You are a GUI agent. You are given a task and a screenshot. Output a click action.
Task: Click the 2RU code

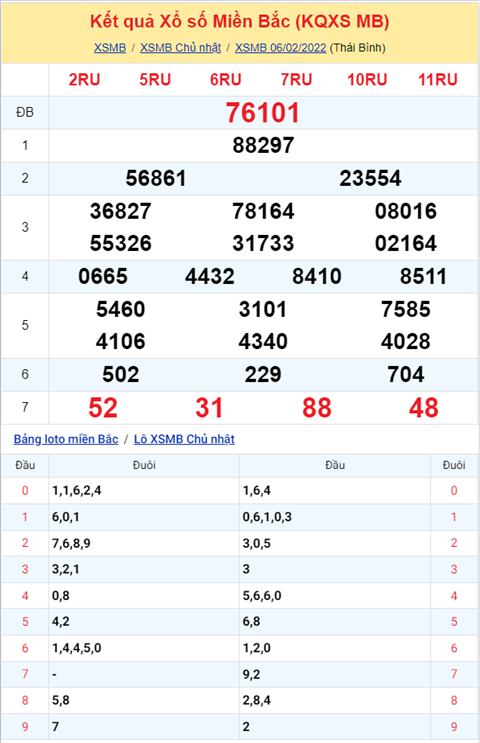[x=84, y=80]
